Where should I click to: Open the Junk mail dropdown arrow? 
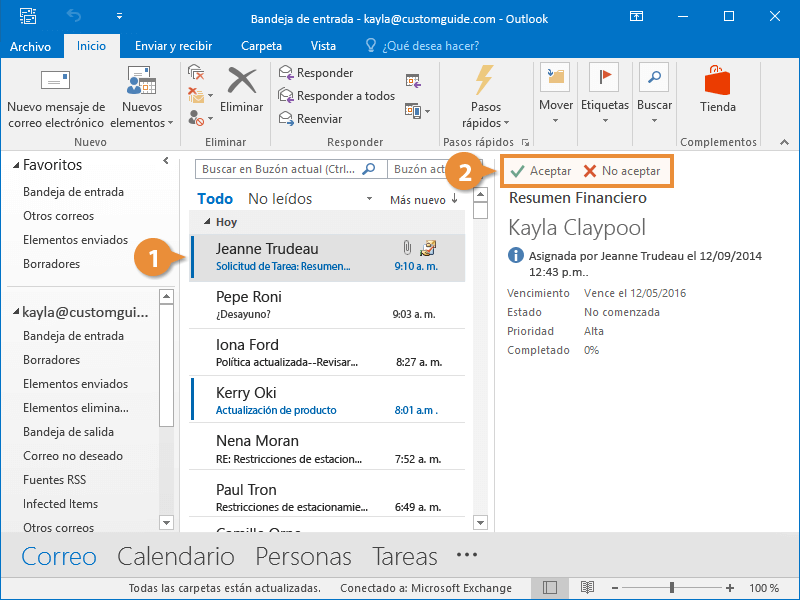(x=210, y=119)
